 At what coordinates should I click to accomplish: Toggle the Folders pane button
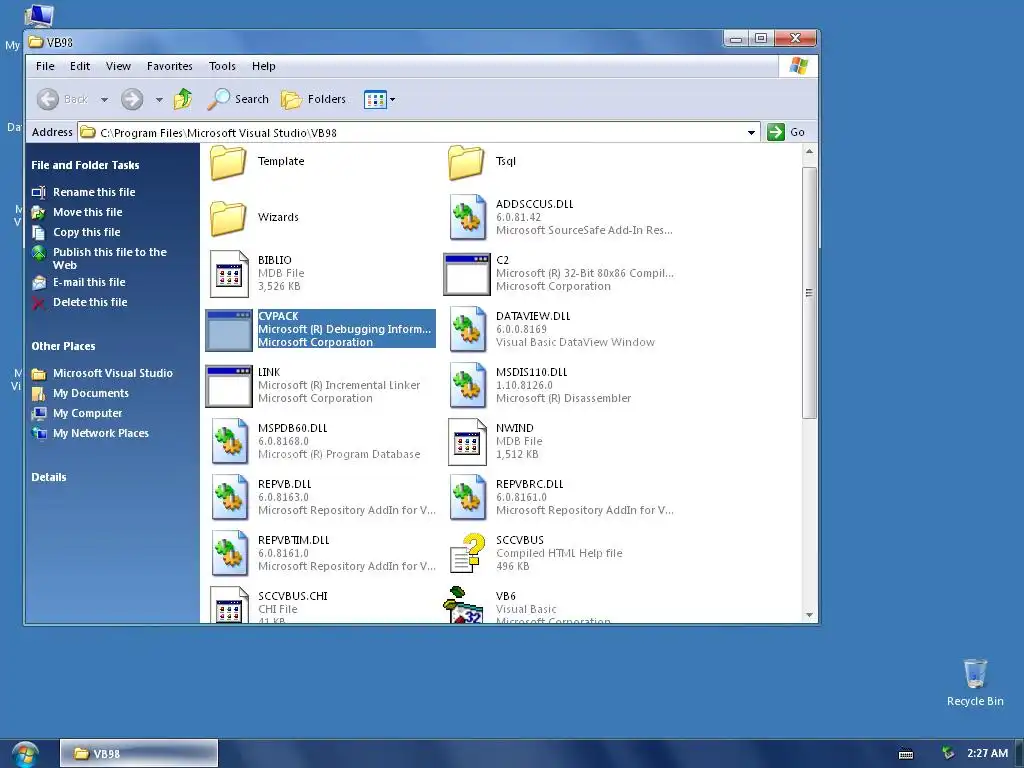pos(313,99)
